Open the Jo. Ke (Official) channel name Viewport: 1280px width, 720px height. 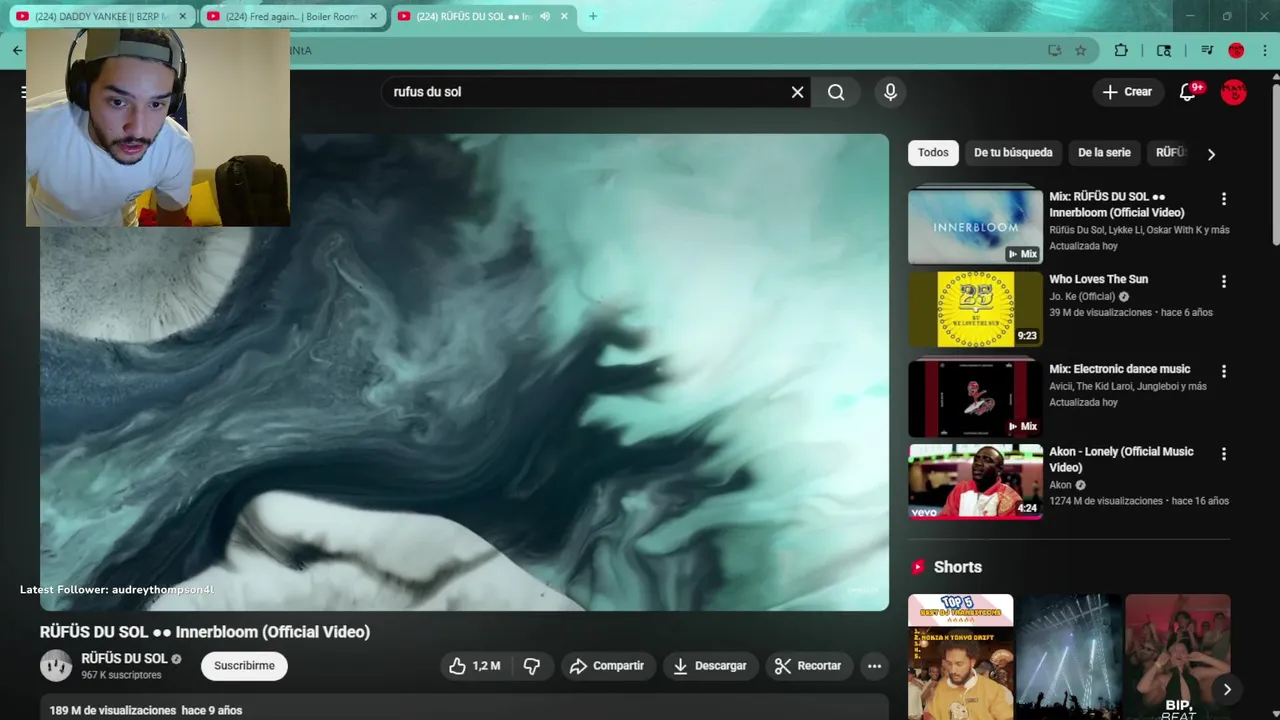click(1082, 297)
